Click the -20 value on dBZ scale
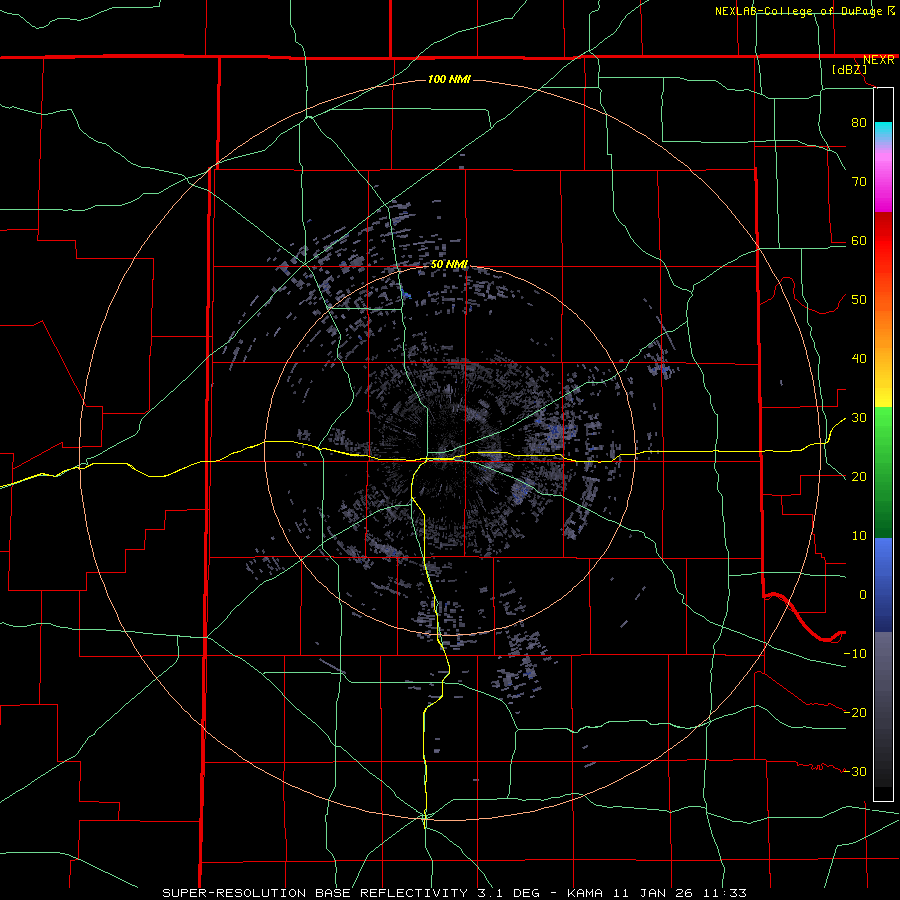 pyautogui.click(x=855, y=712)
